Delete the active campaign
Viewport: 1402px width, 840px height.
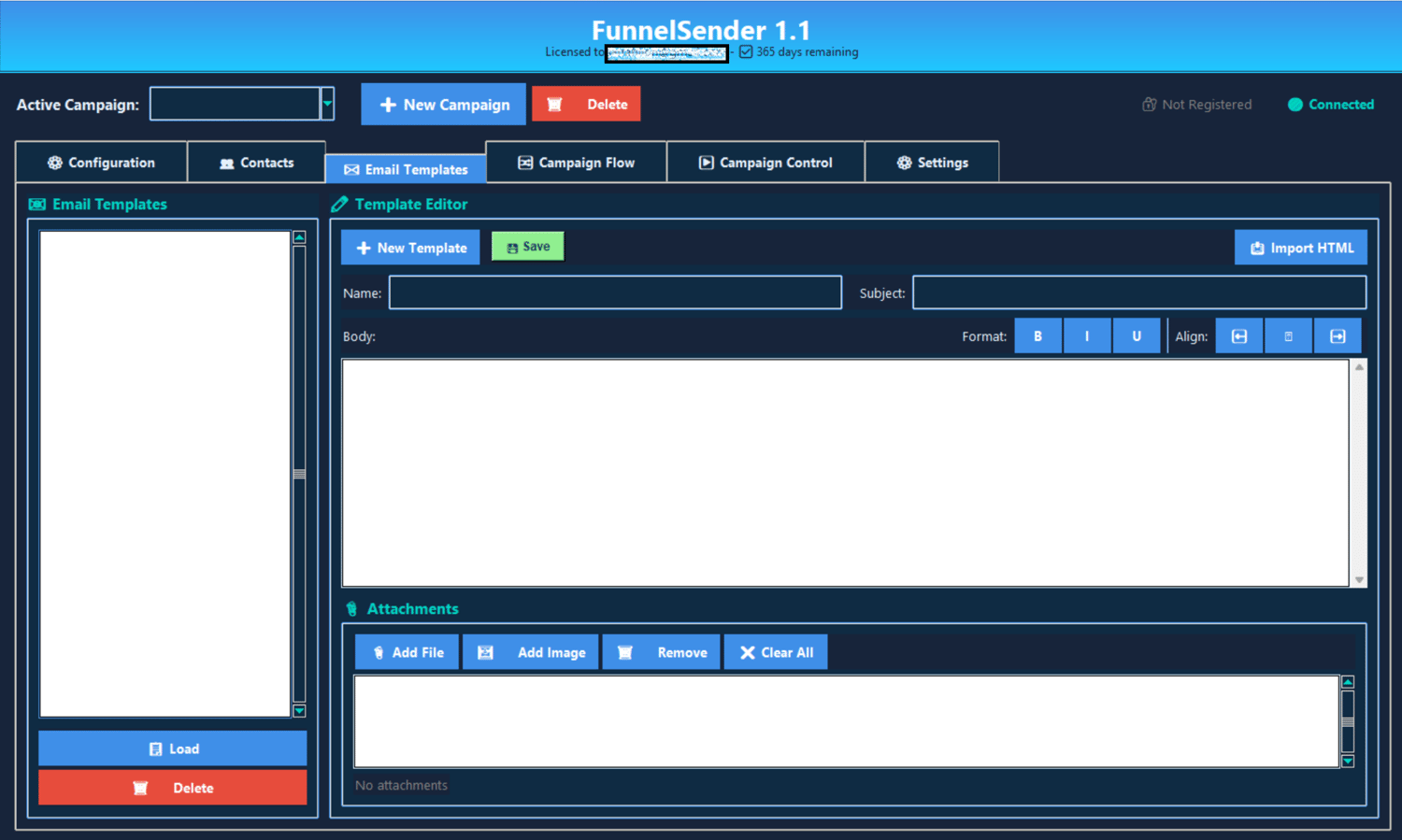click(x=586, y=105)
